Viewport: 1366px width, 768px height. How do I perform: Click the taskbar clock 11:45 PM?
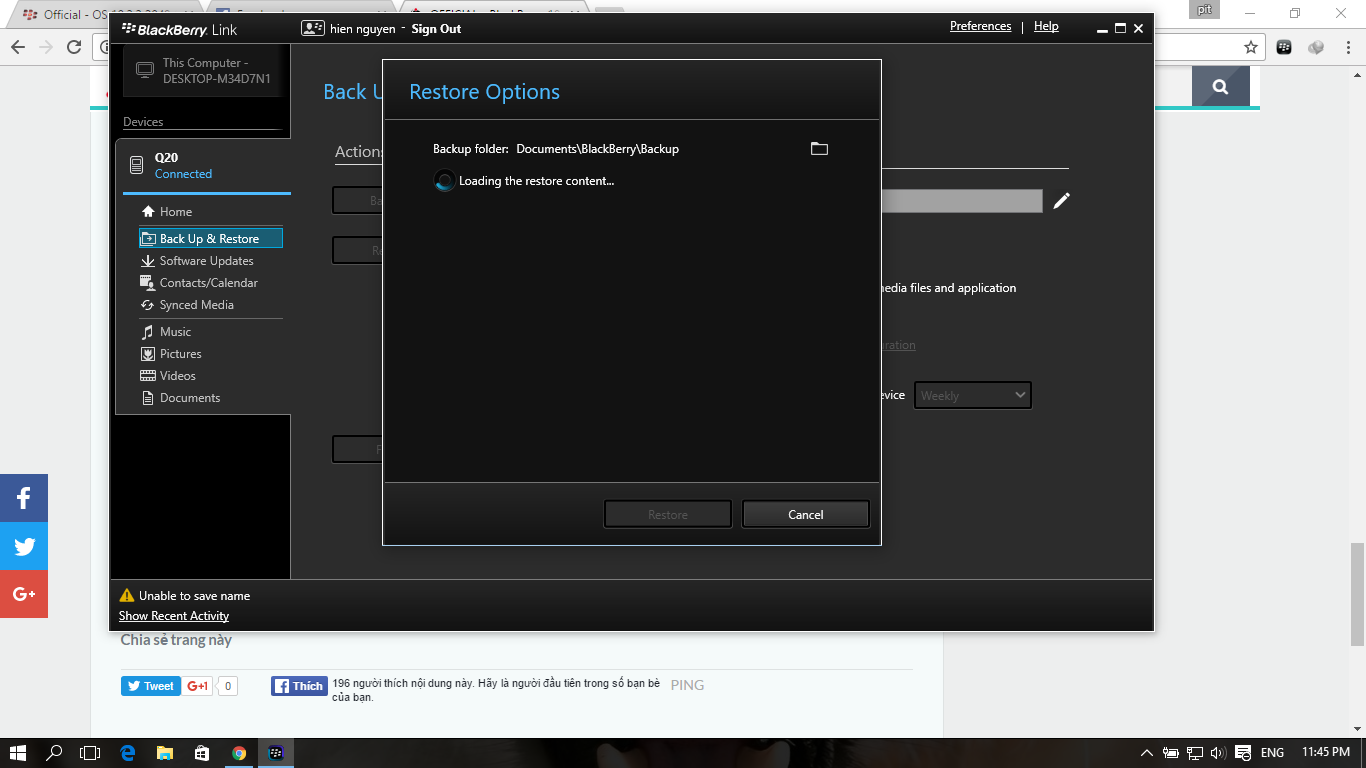(x=1326, y=753)
